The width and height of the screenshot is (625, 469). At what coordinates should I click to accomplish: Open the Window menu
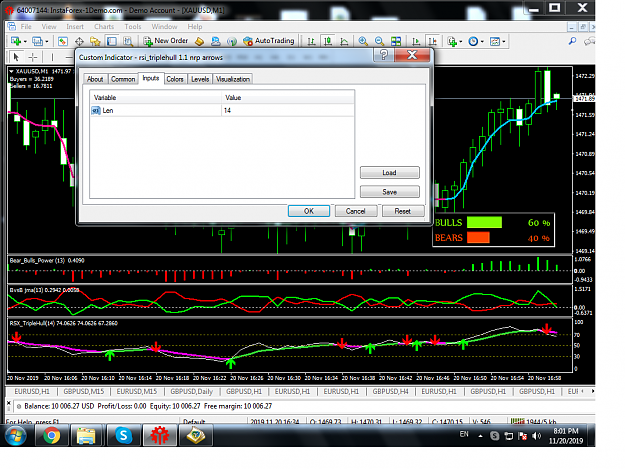click(164, 27)
